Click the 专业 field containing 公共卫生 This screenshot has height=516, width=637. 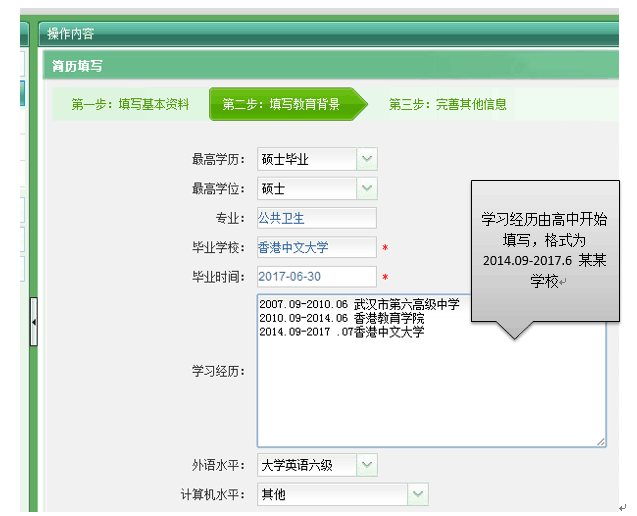(x=316, y=218)
